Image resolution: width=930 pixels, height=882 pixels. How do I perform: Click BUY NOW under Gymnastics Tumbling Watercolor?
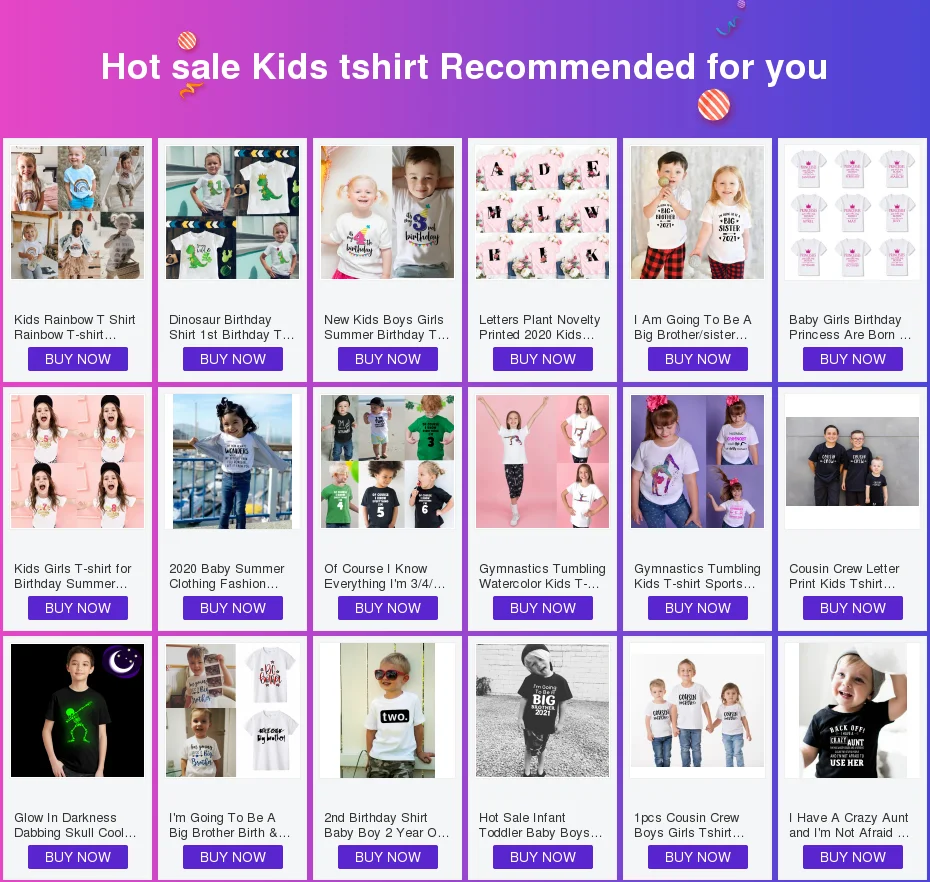543,608
